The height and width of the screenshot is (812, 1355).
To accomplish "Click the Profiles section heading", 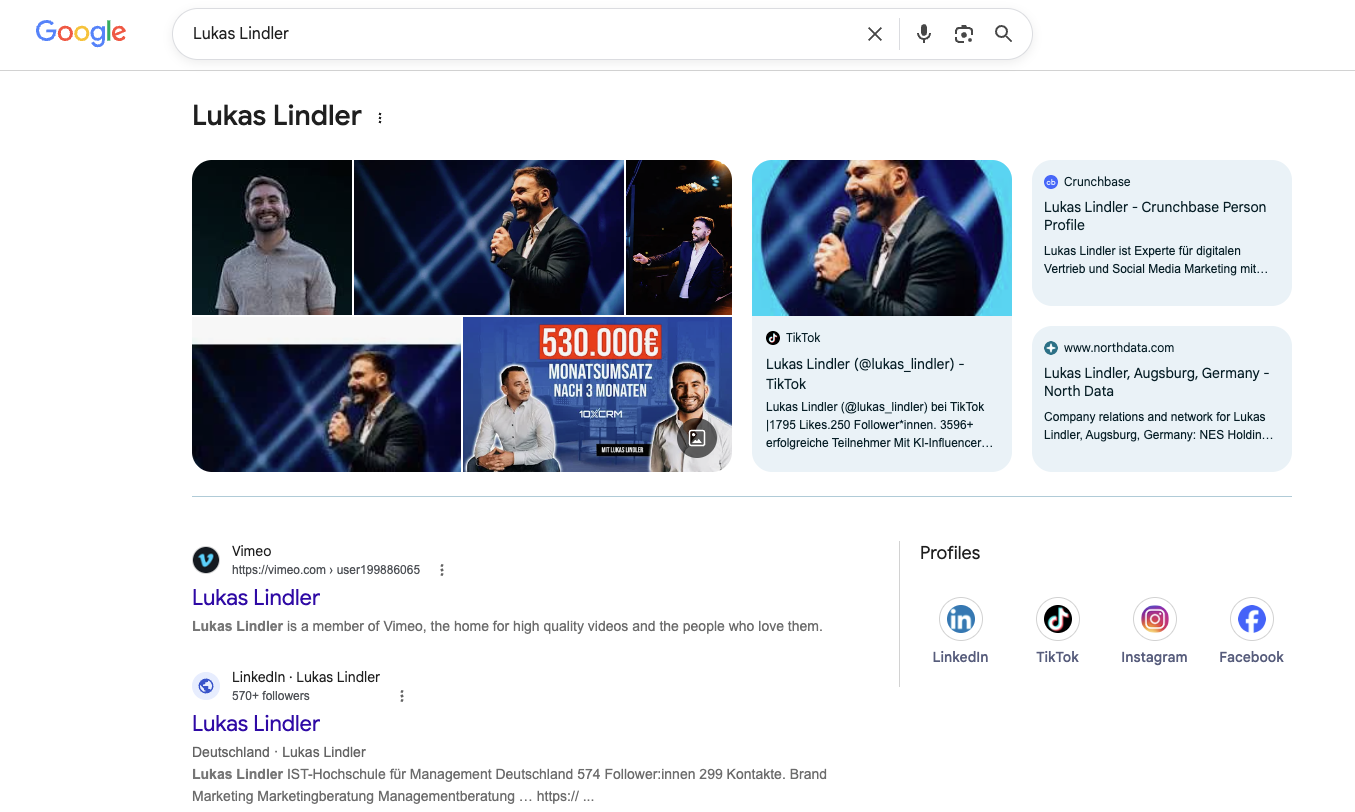I will [950, 553].
